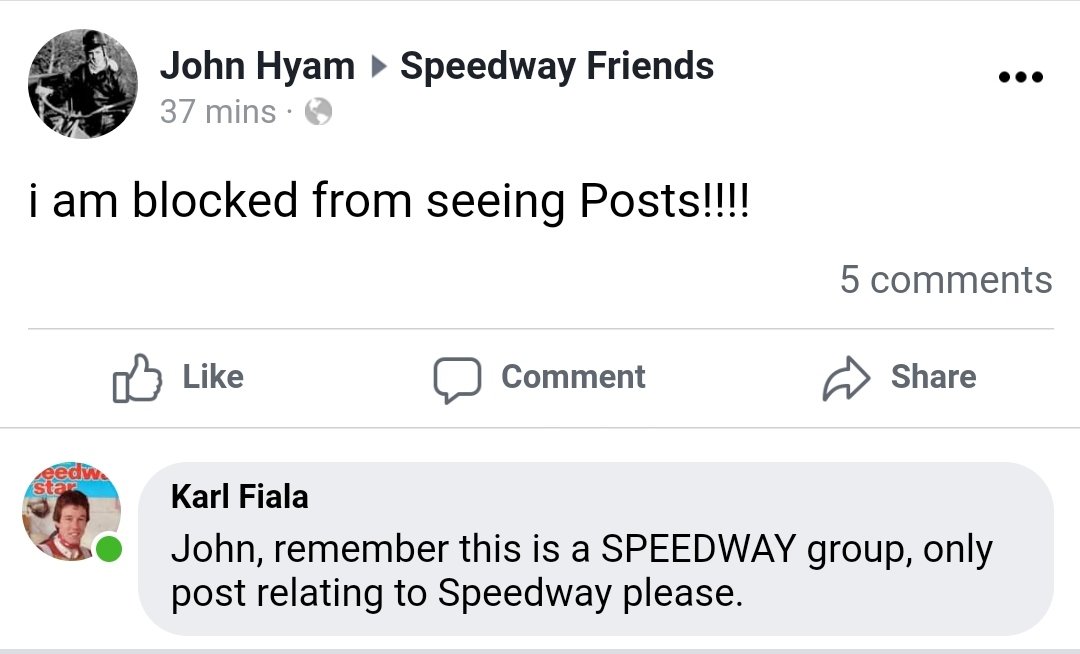This screenshot has height=654, width=1080.
Task: Click the Share arrow icon
Action: 845,379
